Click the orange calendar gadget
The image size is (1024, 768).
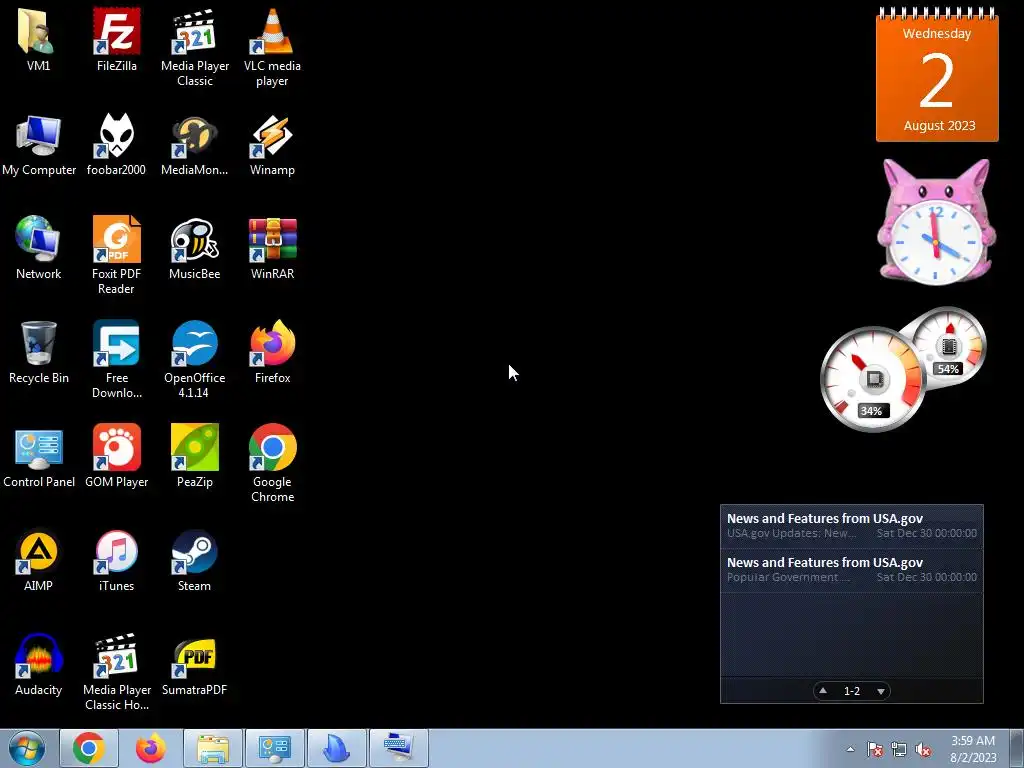(x=937, y=75)
